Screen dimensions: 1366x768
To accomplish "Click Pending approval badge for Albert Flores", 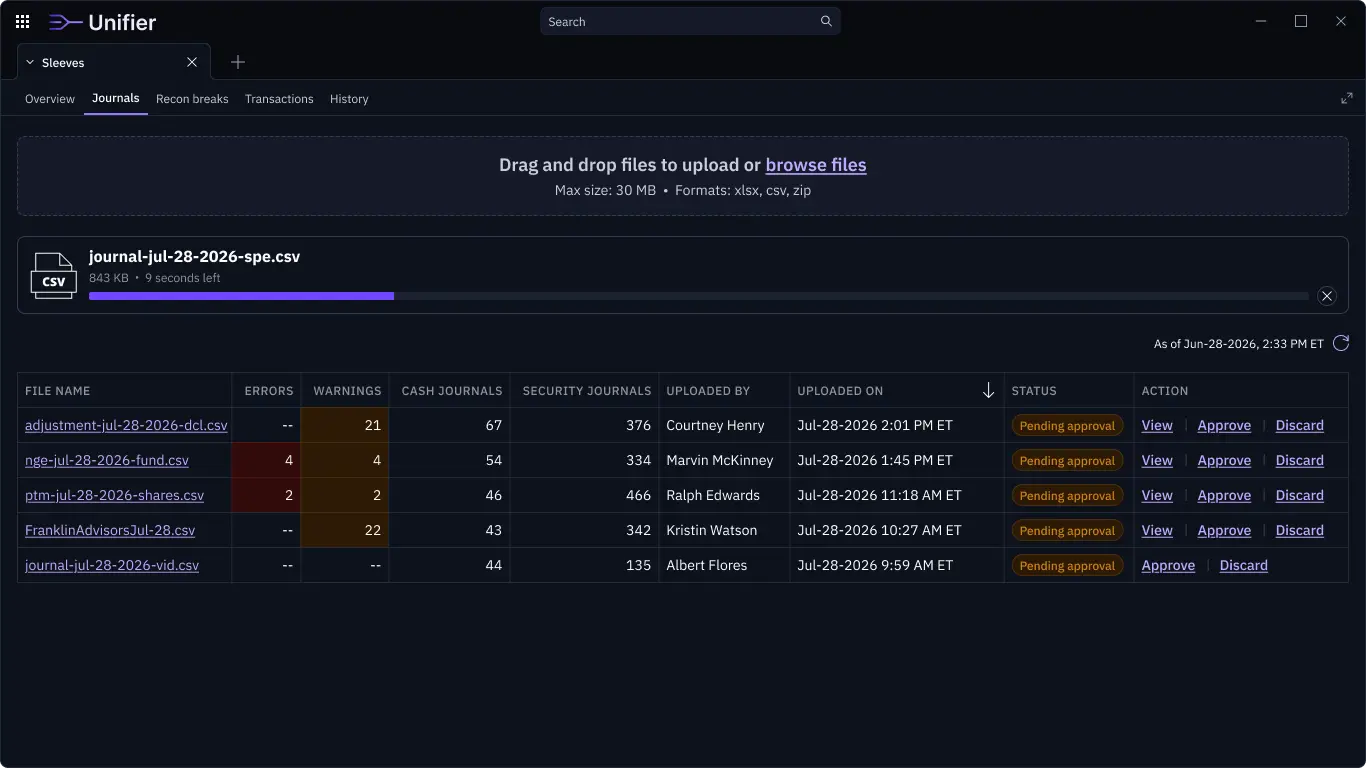I will tap(1067, 566).
